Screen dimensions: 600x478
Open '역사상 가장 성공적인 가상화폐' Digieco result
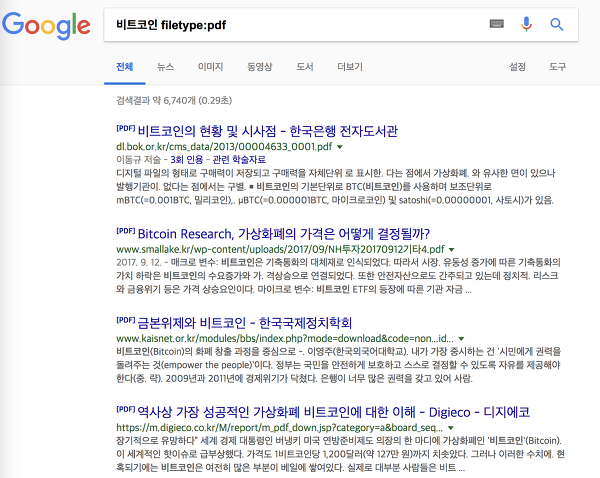coord(333,412)
